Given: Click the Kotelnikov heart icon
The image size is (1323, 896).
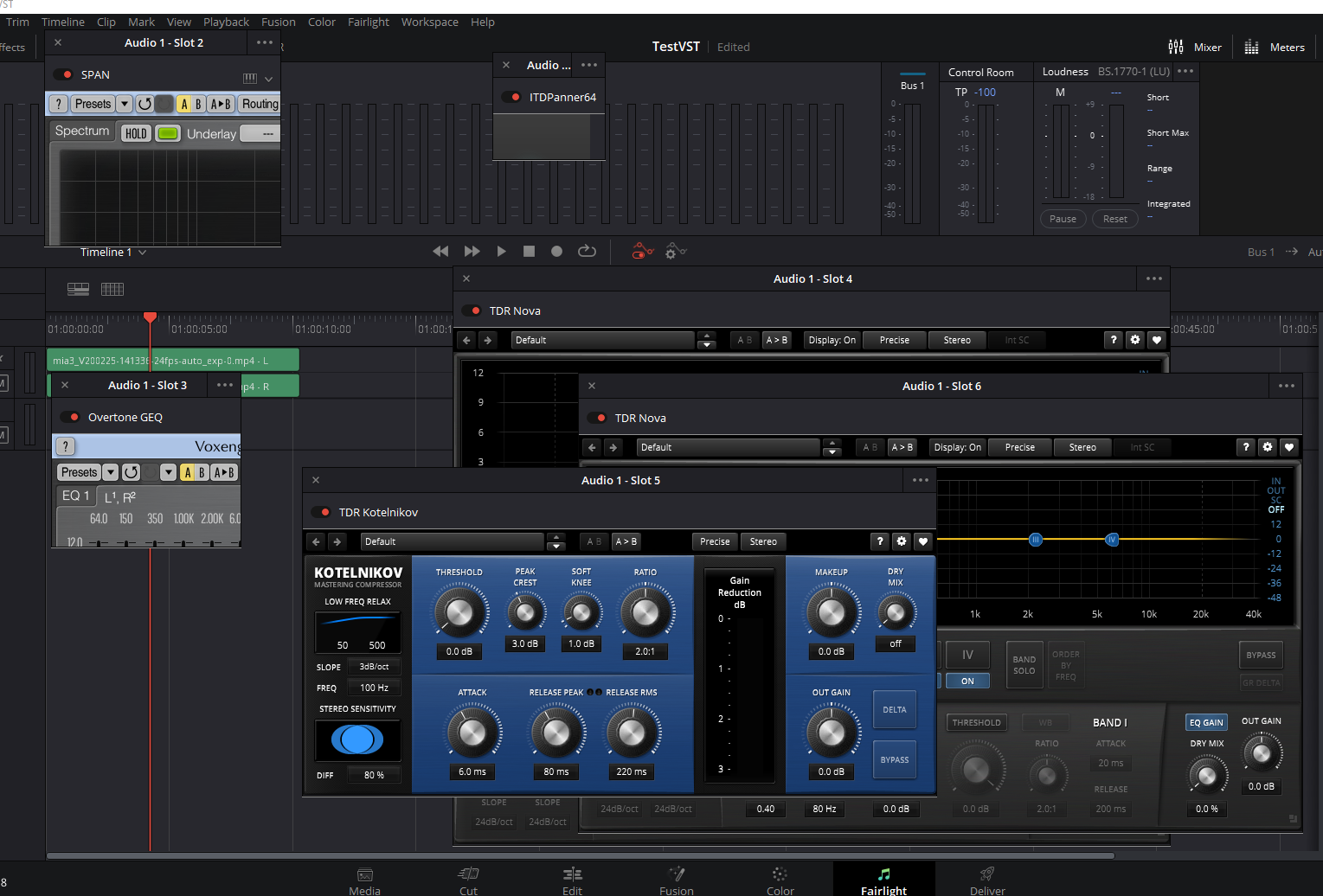Looking at the screenshot, I should pos(923,541).
